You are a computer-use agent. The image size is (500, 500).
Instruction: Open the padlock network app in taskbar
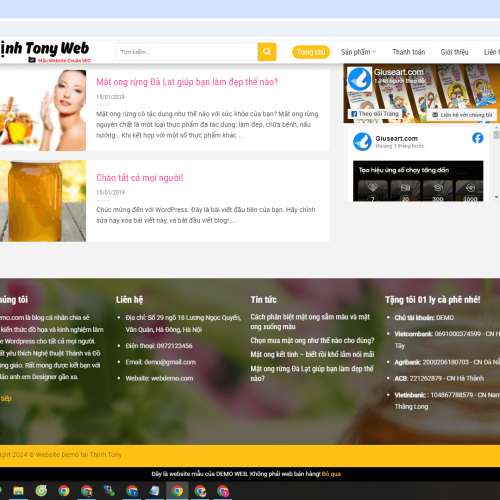click(109, 491)
